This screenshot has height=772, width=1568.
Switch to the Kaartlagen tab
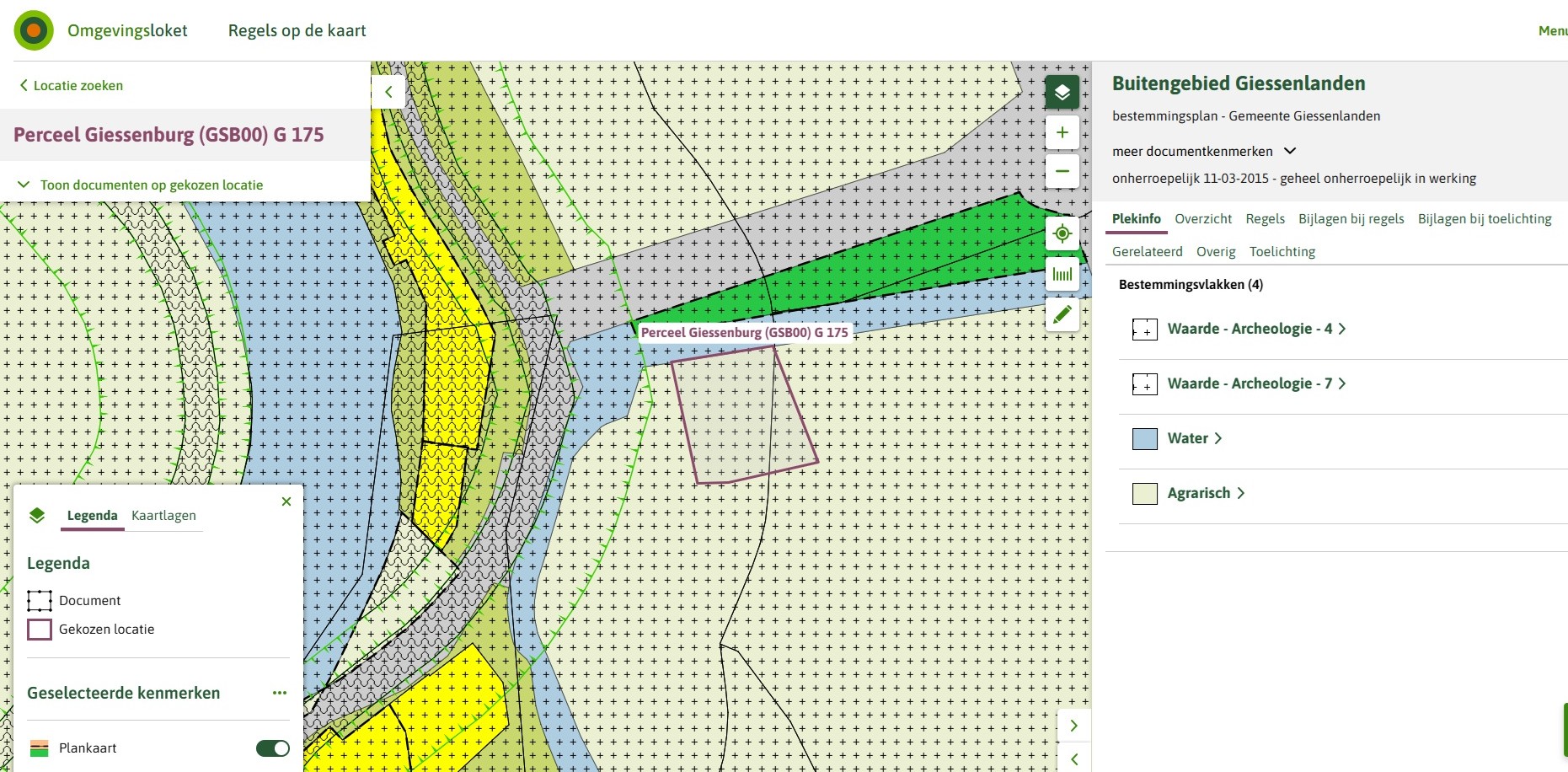click(163, 516)
